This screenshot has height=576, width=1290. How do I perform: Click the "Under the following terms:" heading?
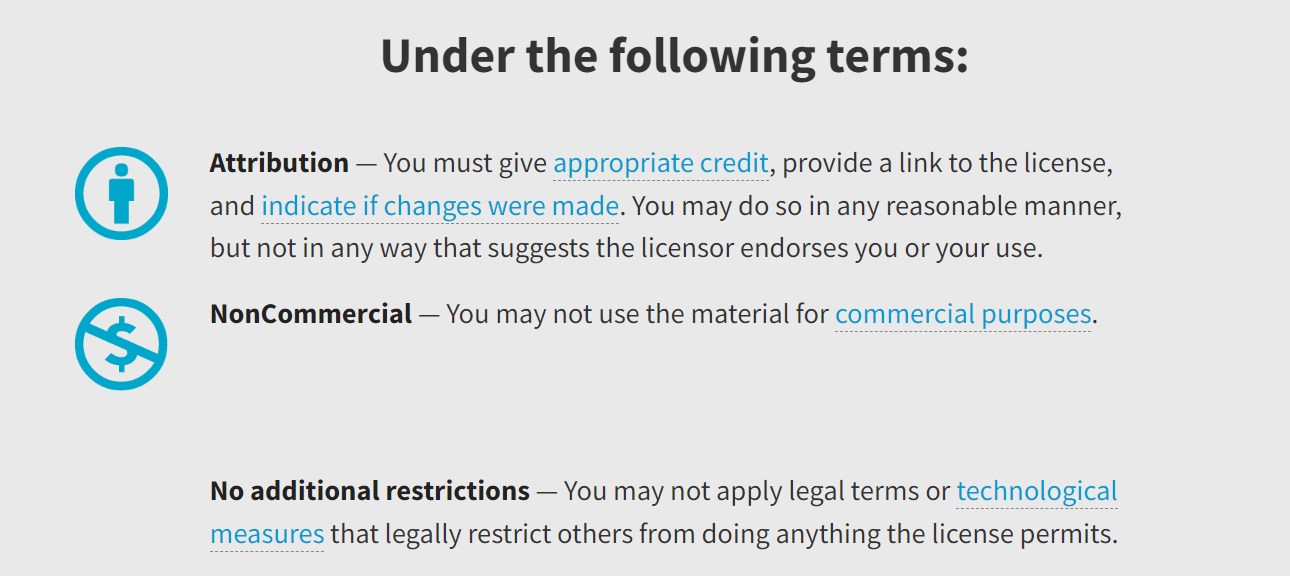674,55
